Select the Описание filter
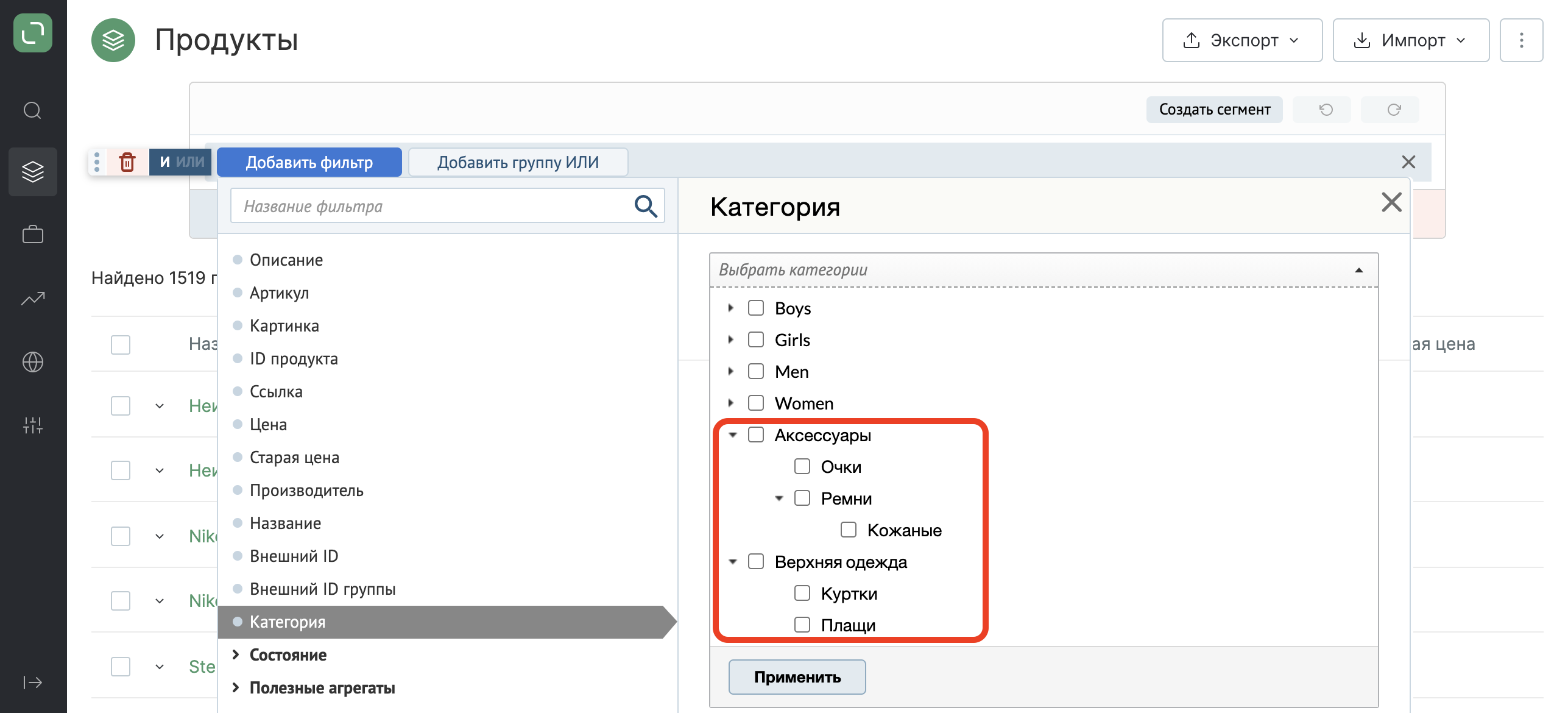 pyautogui.click(x=286, y=260)
